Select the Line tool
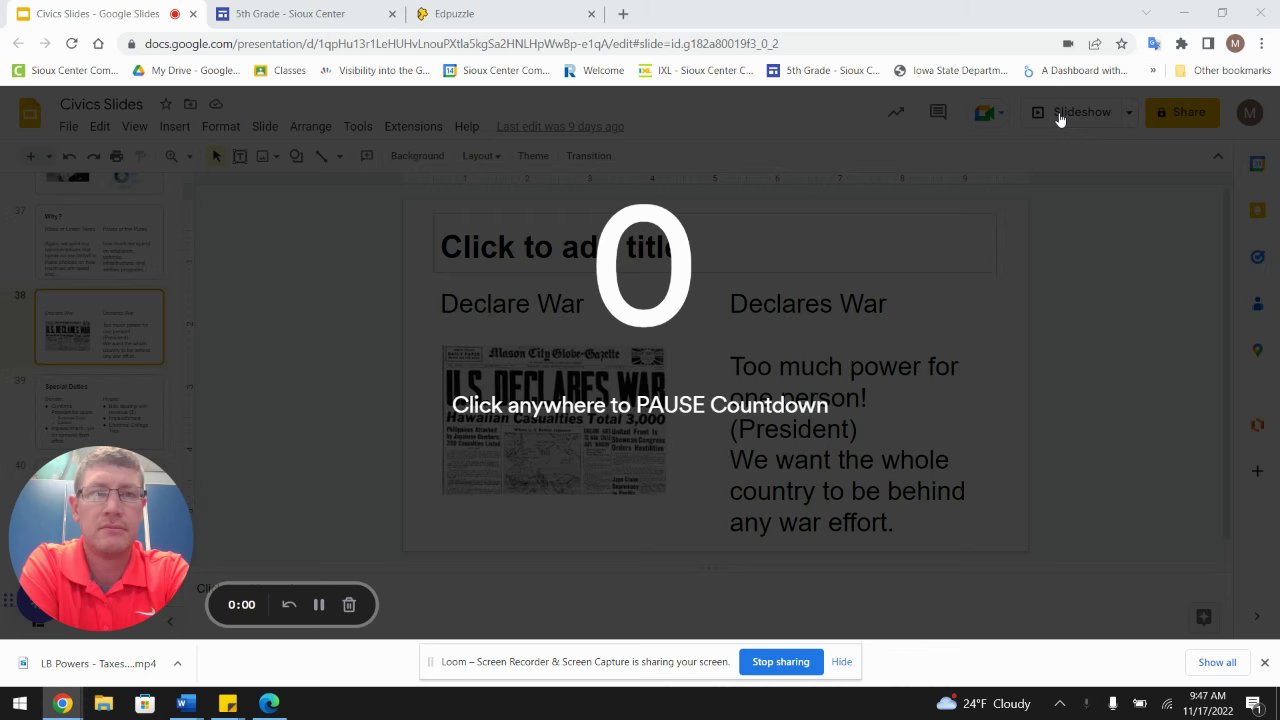 click(x=321, y=156)
